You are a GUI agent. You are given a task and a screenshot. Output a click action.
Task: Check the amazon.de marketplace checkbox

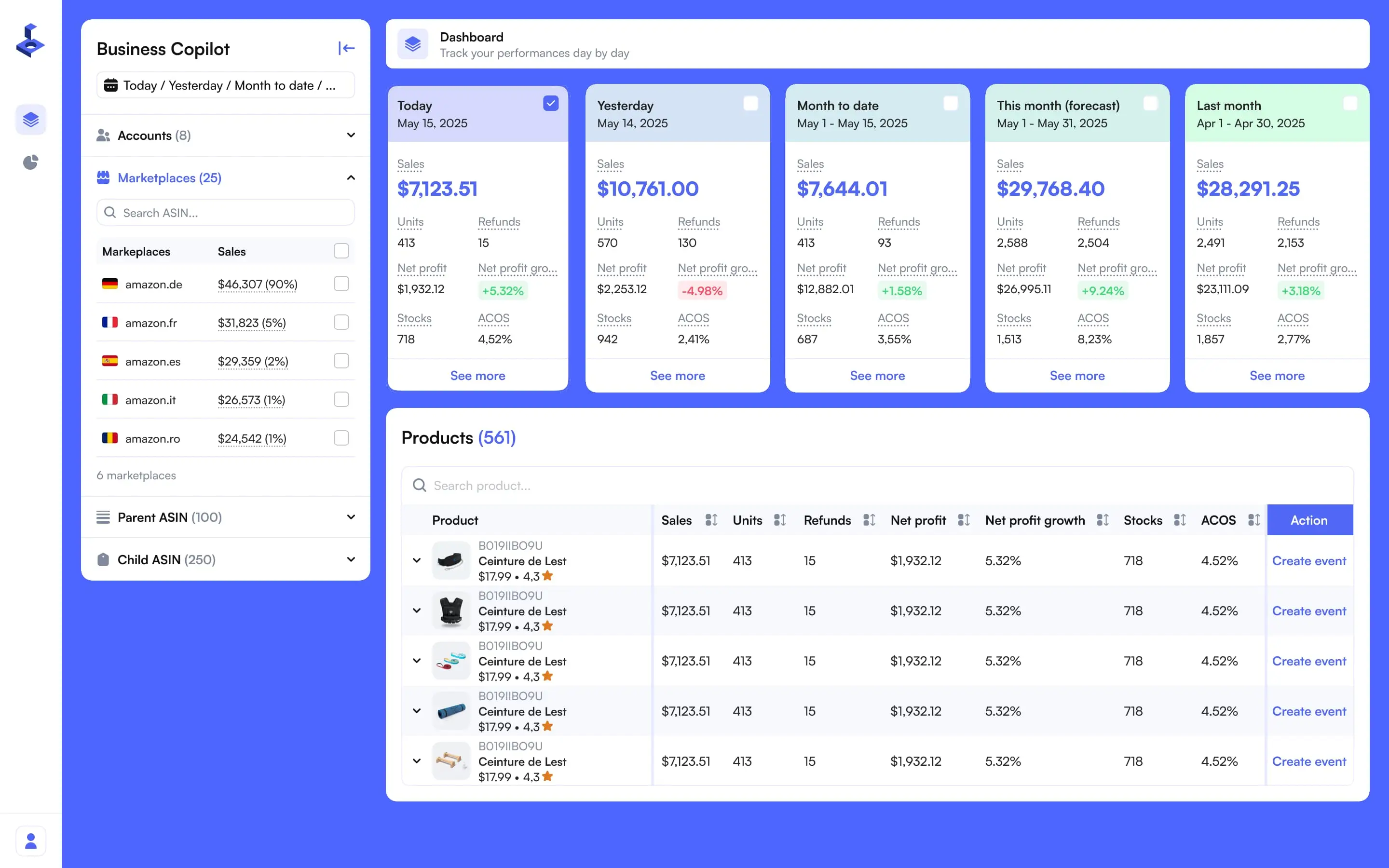point(341,284)
